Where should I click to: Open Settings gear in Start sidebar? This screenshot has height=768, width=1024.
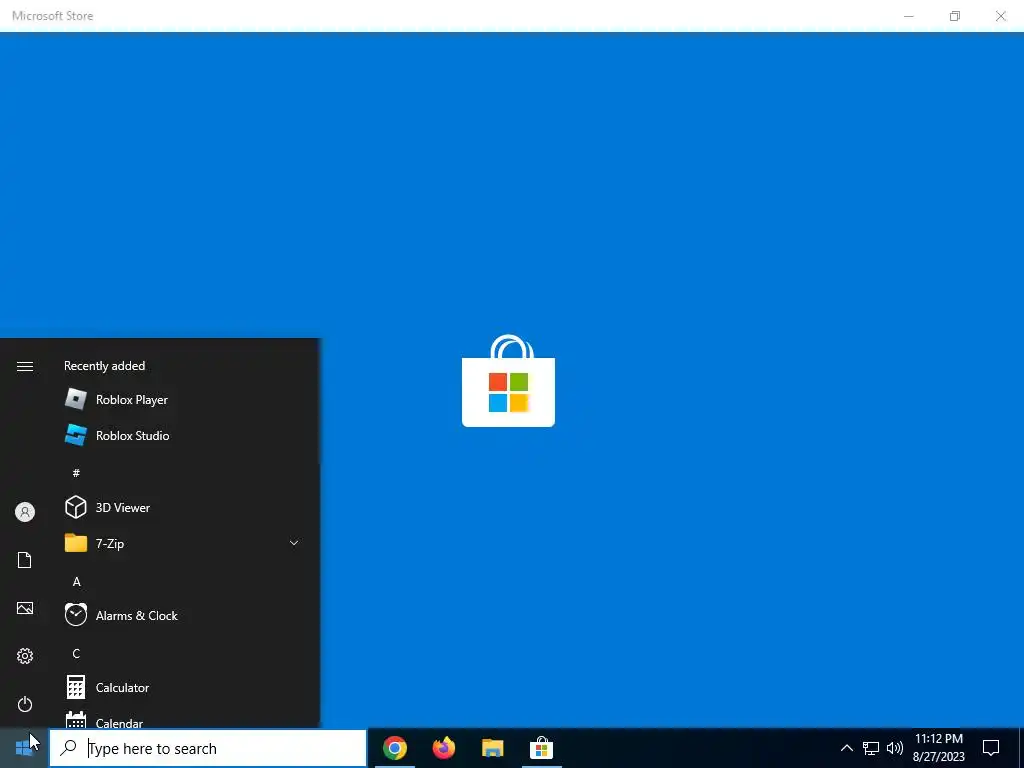[x=25, y=656]
